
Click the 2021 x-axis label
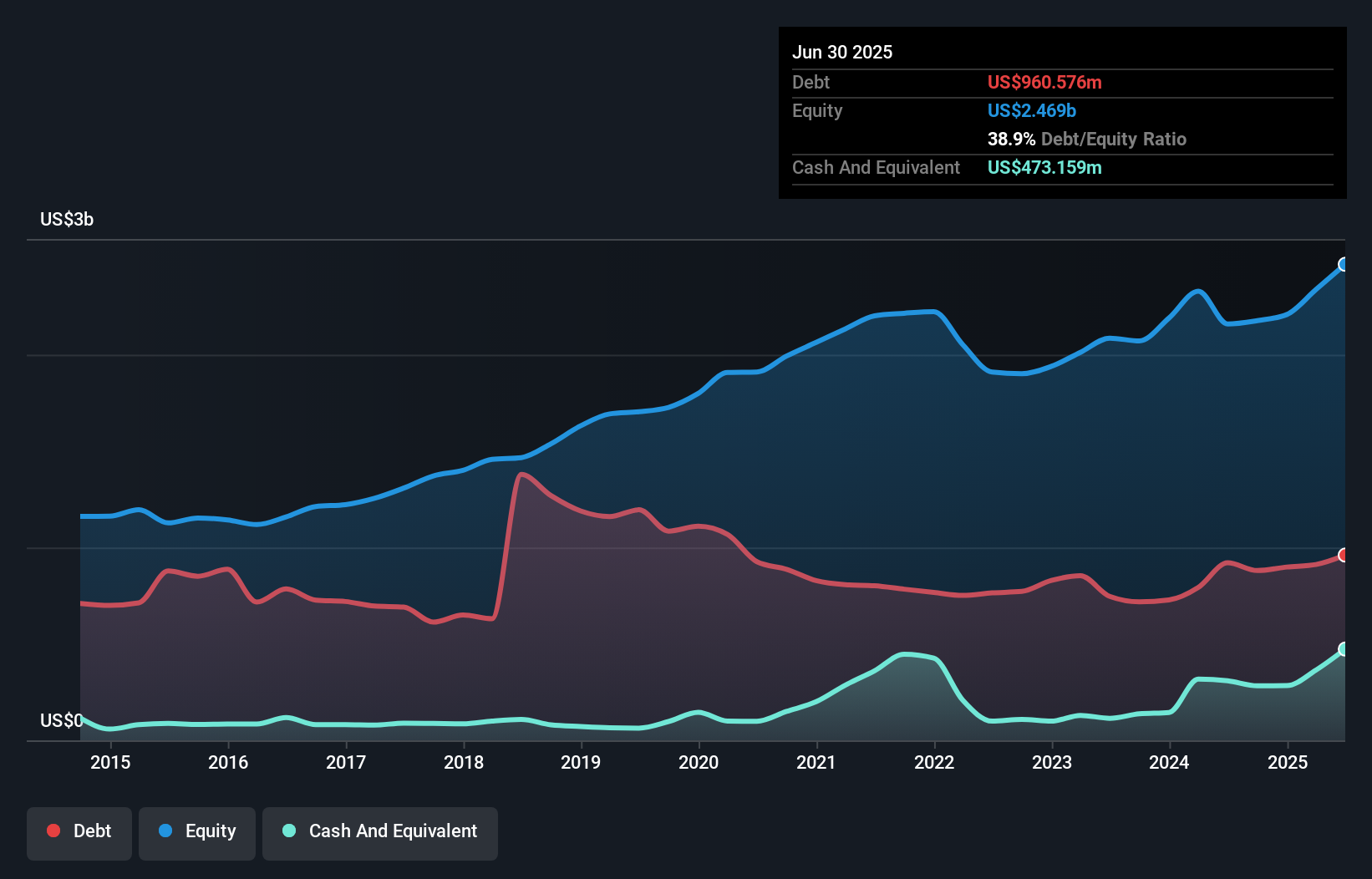(816, 762)
